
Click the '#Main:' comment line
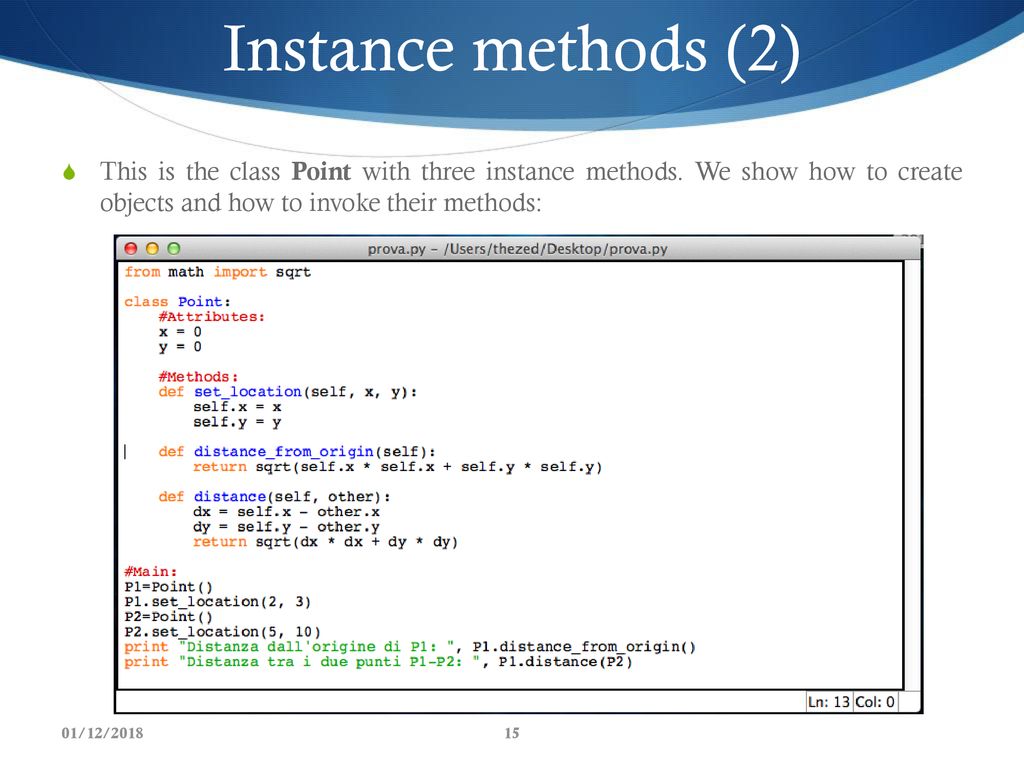[x=150, y=572]
